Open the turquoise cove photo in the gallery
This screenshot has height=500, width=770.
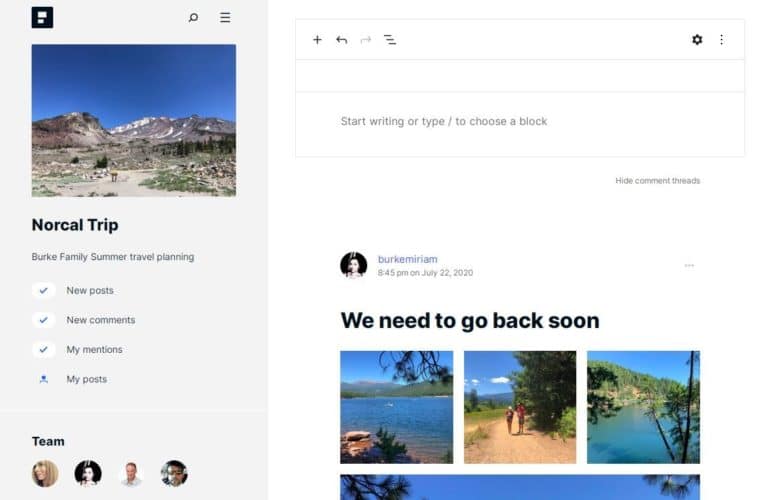643,407
